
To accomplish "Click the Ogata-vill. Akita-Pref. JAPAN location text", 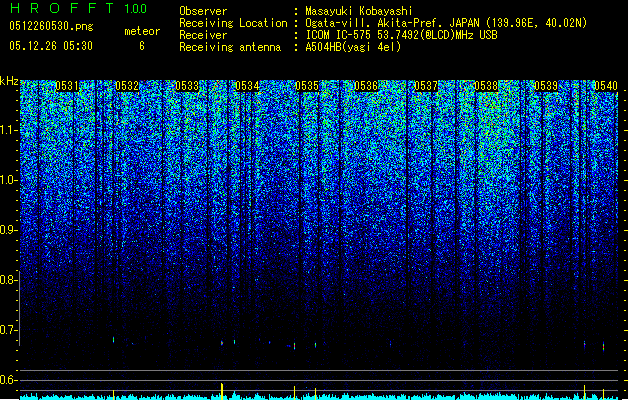I will (x=446, y=23).
